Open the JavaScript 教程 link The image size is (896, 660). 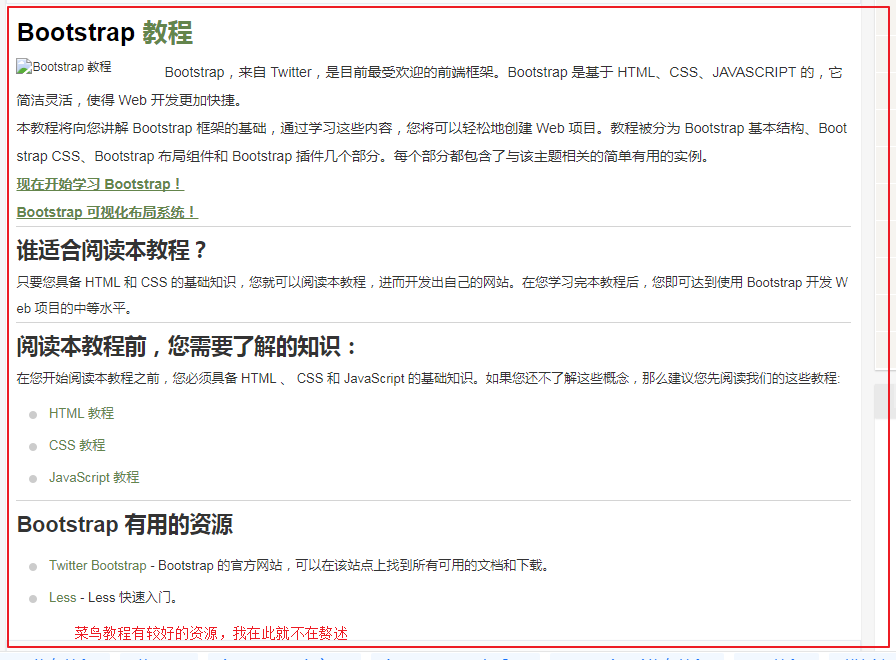[94, 477]
